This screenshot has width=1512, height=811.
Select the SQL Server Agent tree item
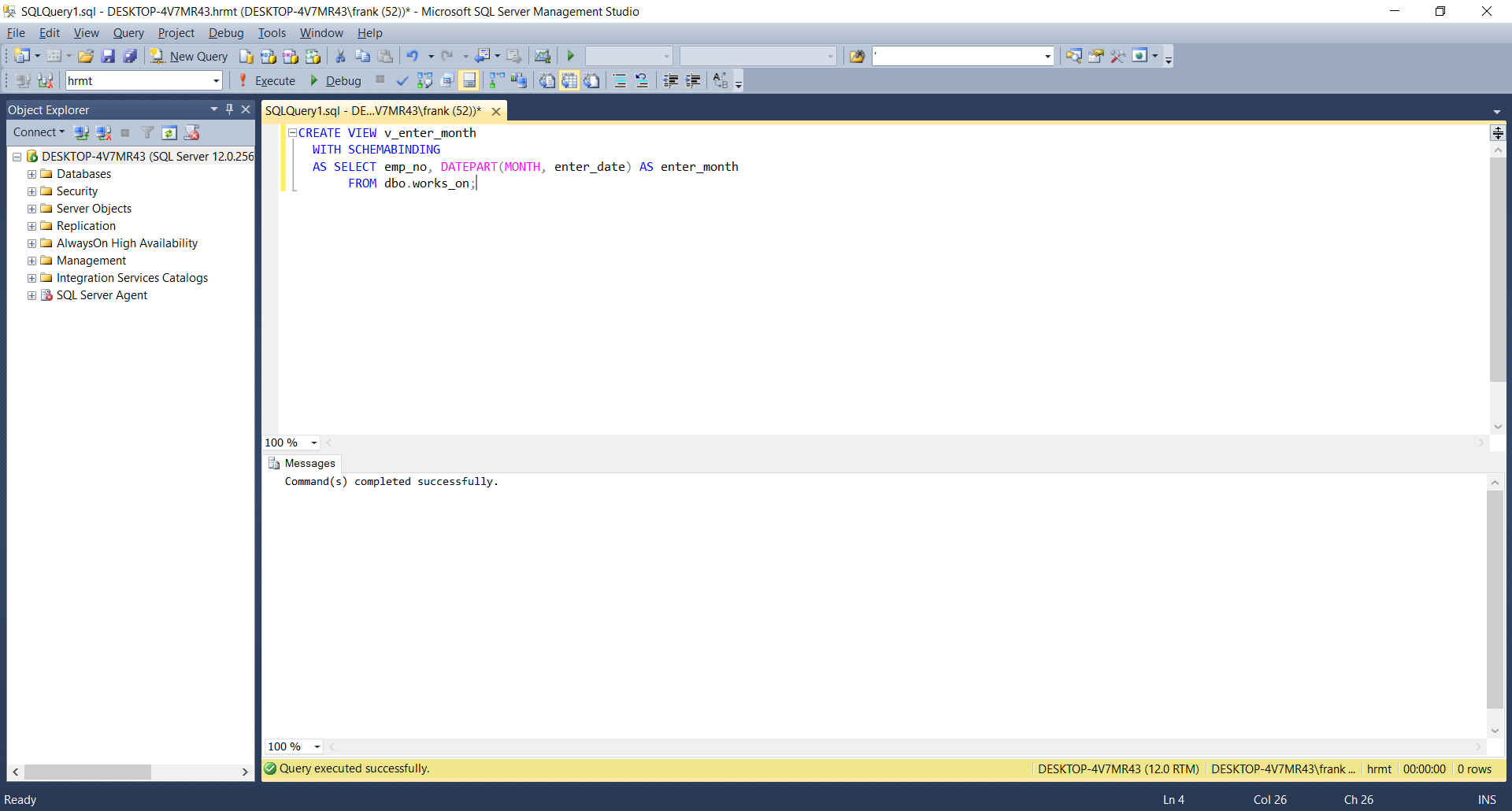click(x=102, y=295)
